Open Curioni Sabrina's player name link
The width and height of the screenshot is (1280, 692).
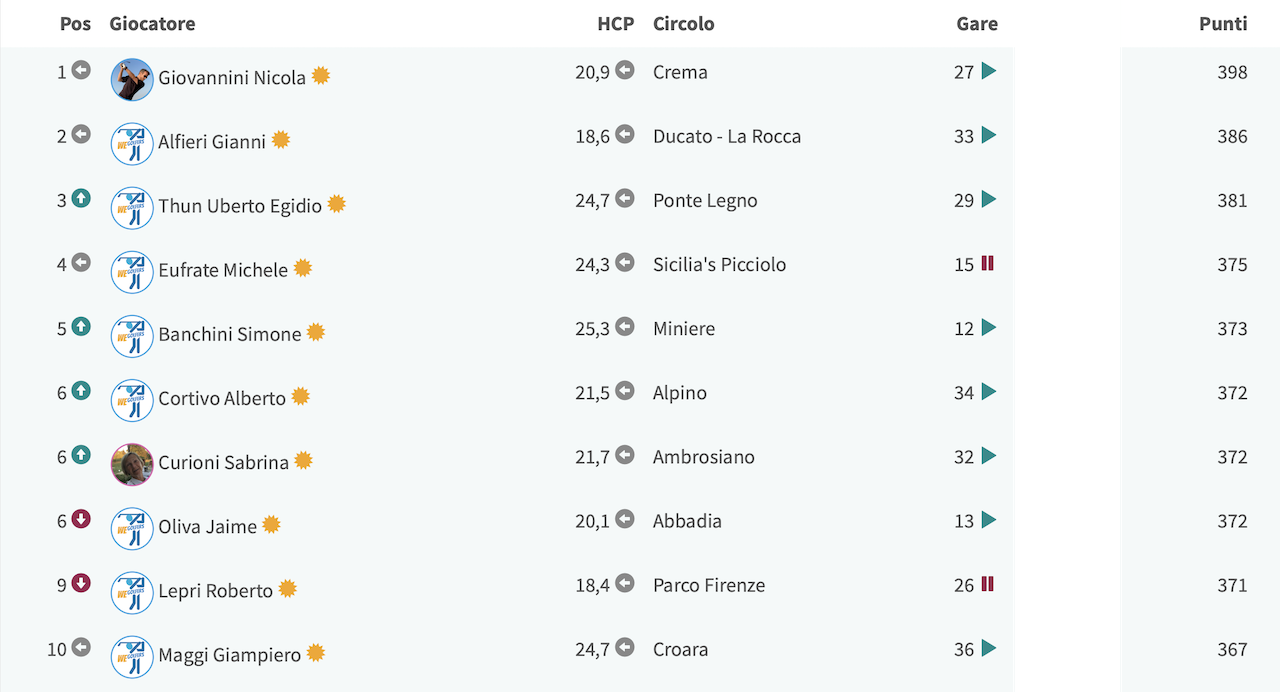click(223, 462)
